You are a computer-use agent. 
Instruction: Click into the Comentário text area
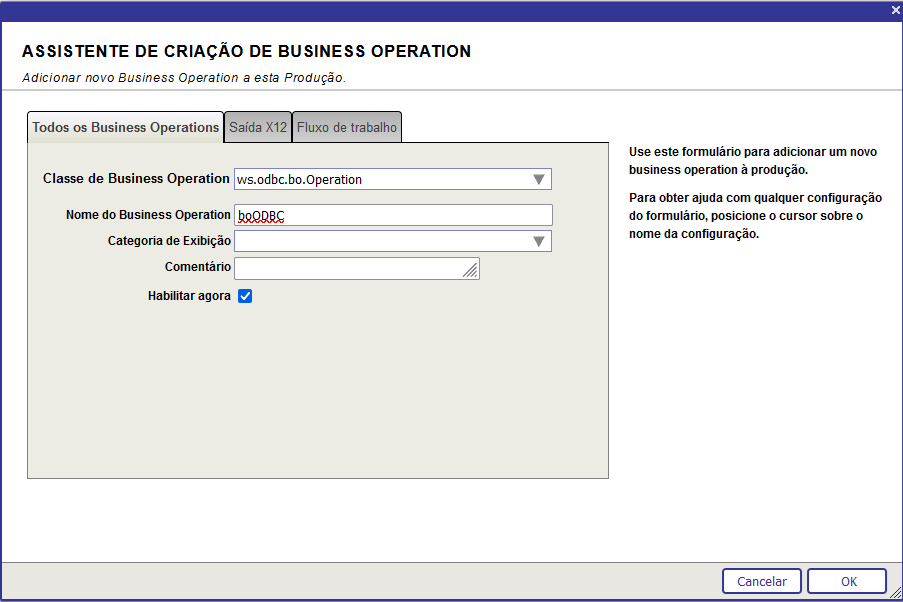tap(350, 268)
